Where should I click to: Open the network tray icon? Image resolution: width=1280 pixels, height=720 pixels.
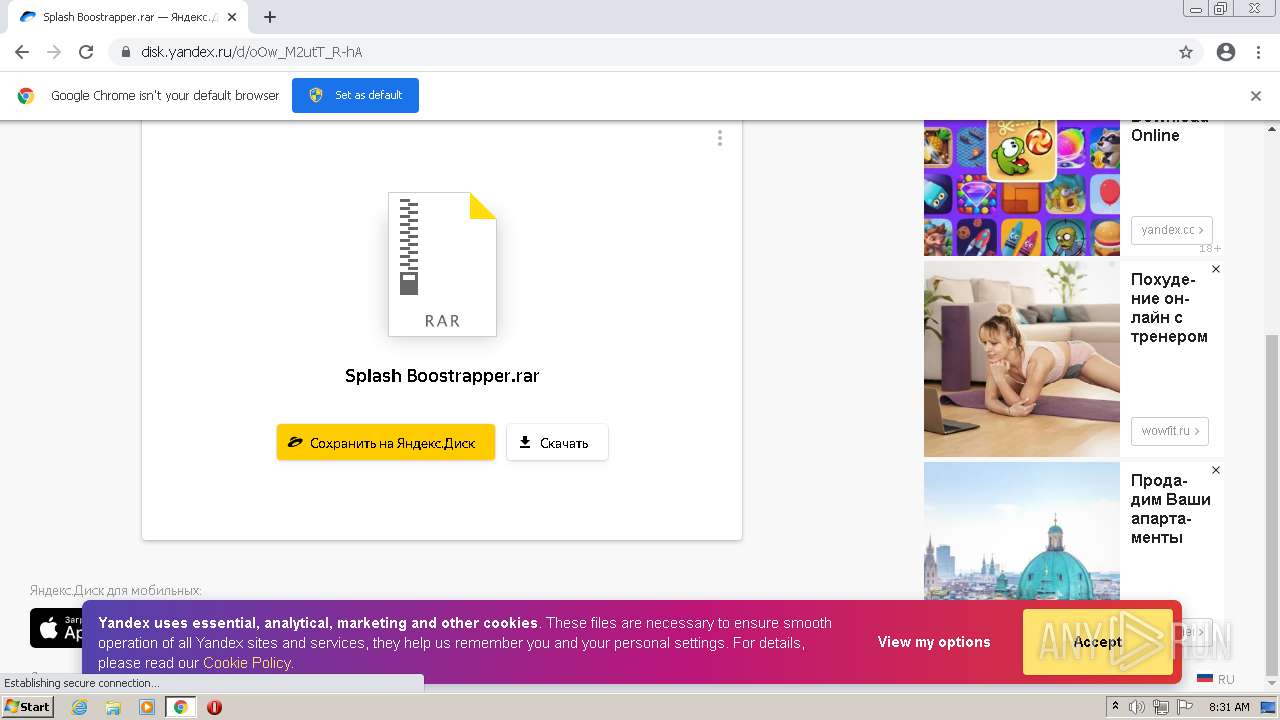point(1160,707)
